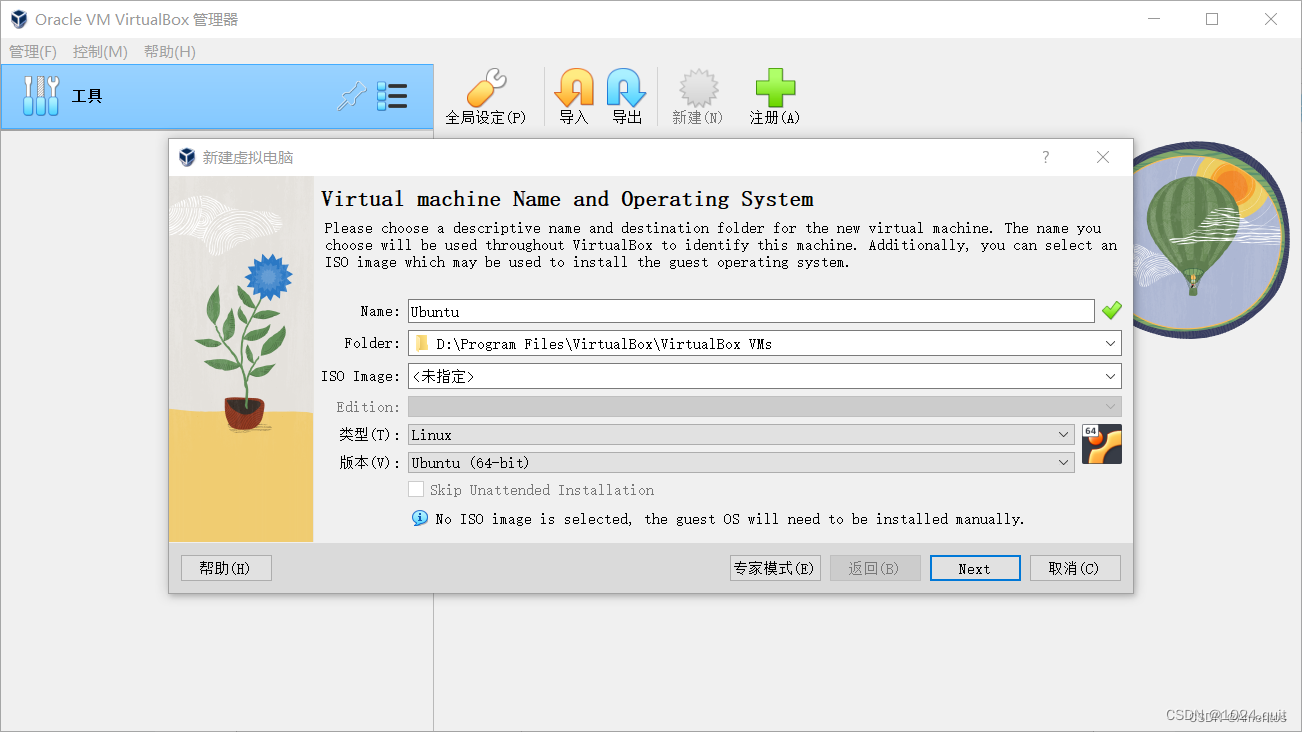Viewport: 1302px width, 732px height.
Task: Open the Type dropdown showing Linux
Action: [741, 434]
